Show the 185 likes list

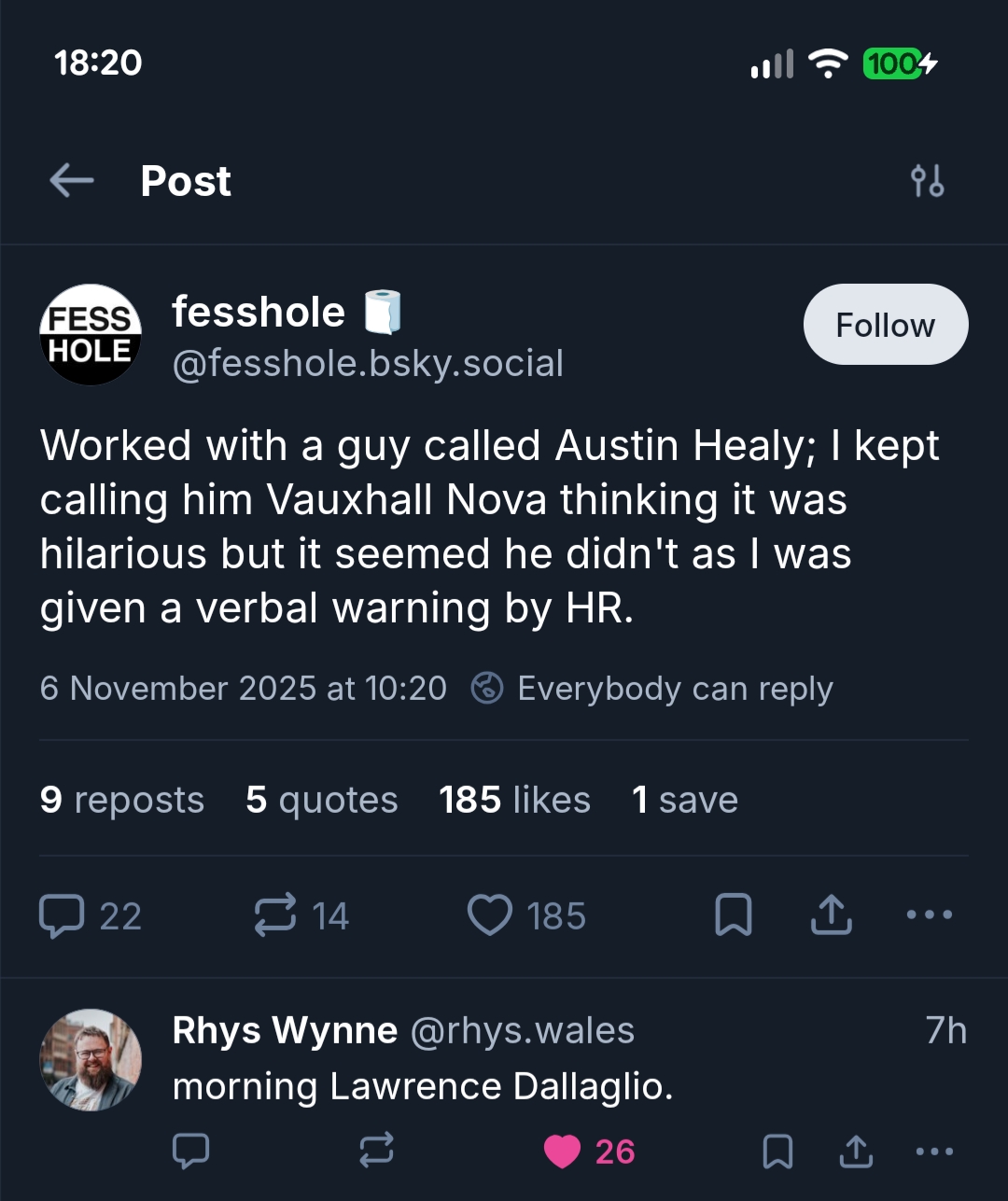pyautogui.click(x=514, y=800)
